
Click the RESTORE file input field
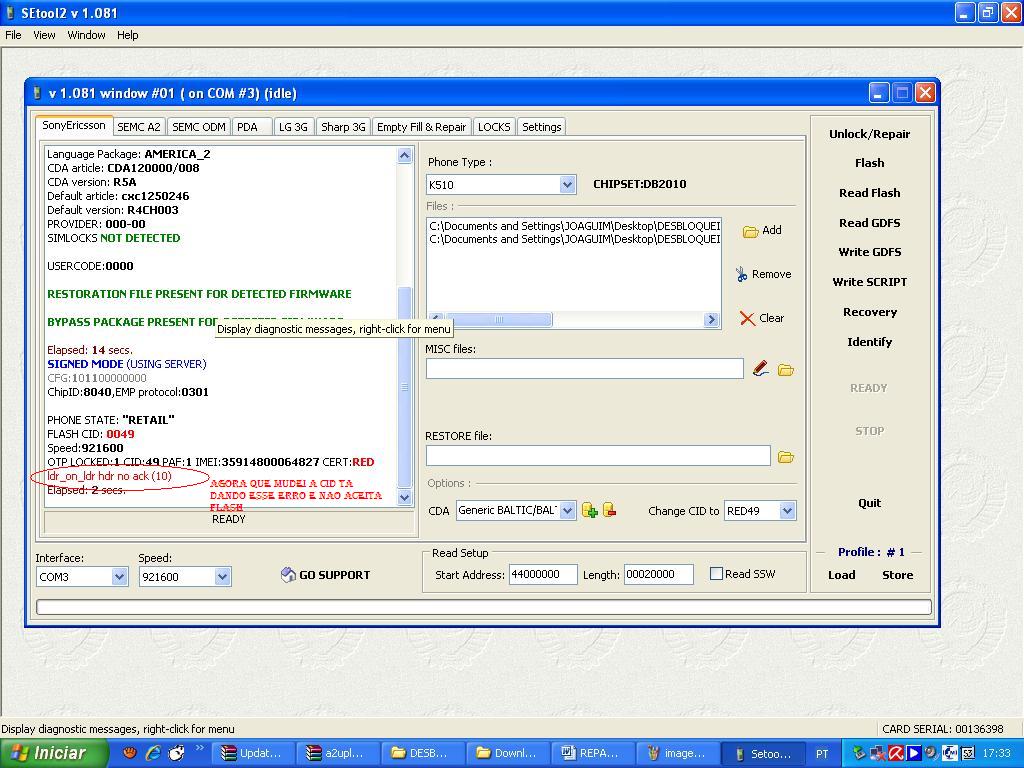pyautogui.click(x=598, y=456)
